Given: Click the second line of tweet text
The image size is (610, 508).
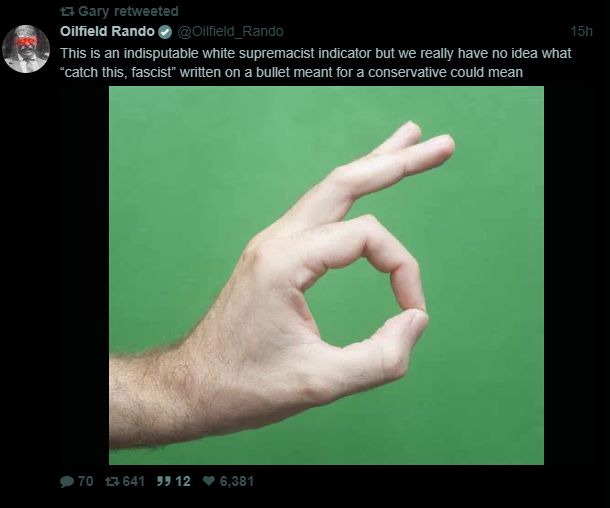Looking at the screenshot, I should pyautogui.click(x=291, y=72).
